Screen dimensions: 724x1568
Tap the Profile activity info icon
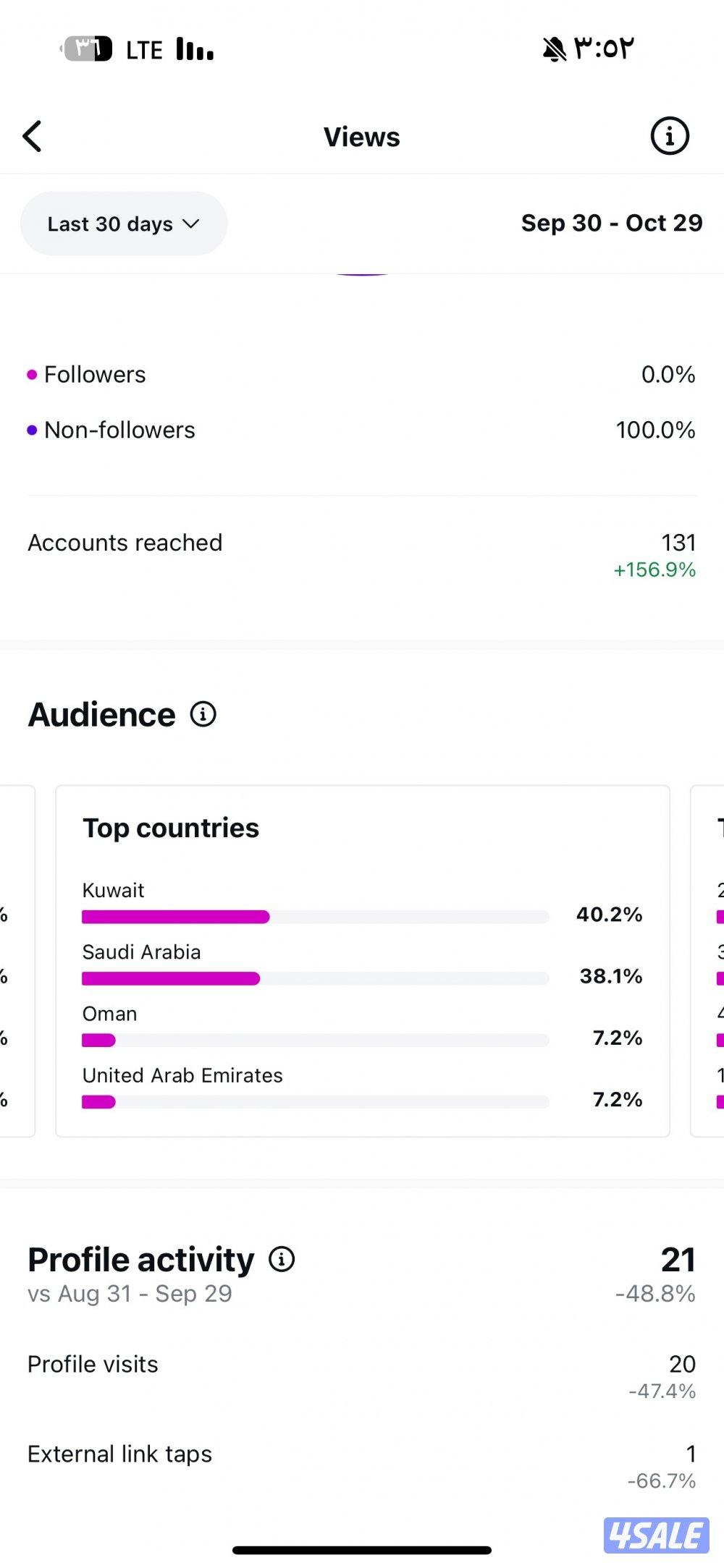coord(282,1259)
